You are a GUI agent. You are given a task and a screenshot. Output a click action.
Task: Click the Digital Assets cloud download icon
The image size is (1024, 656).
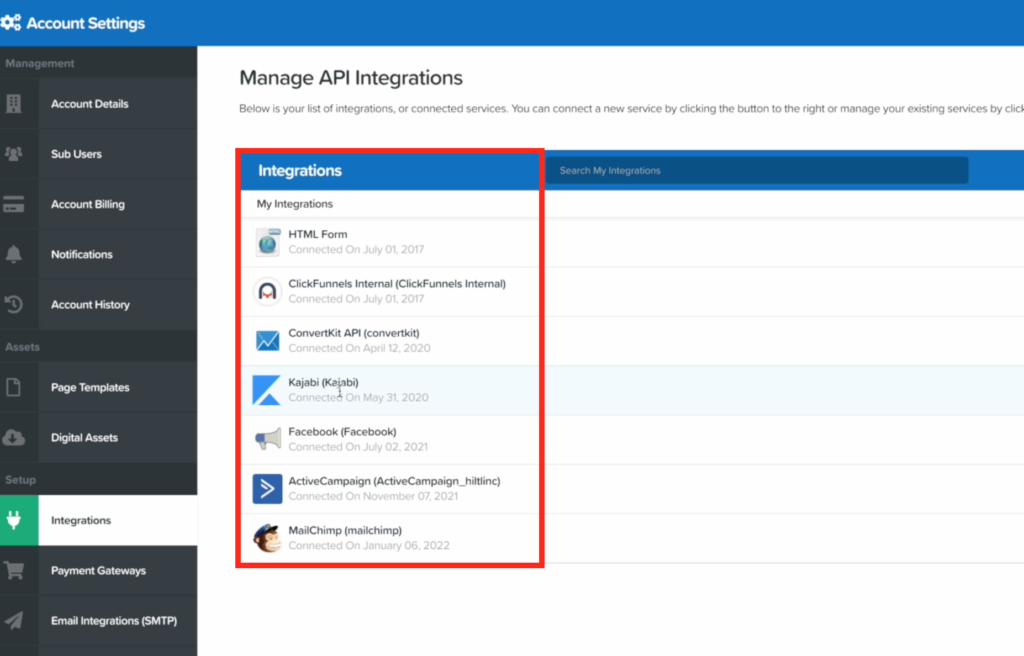pyautogui.click(x=14, y=438)
